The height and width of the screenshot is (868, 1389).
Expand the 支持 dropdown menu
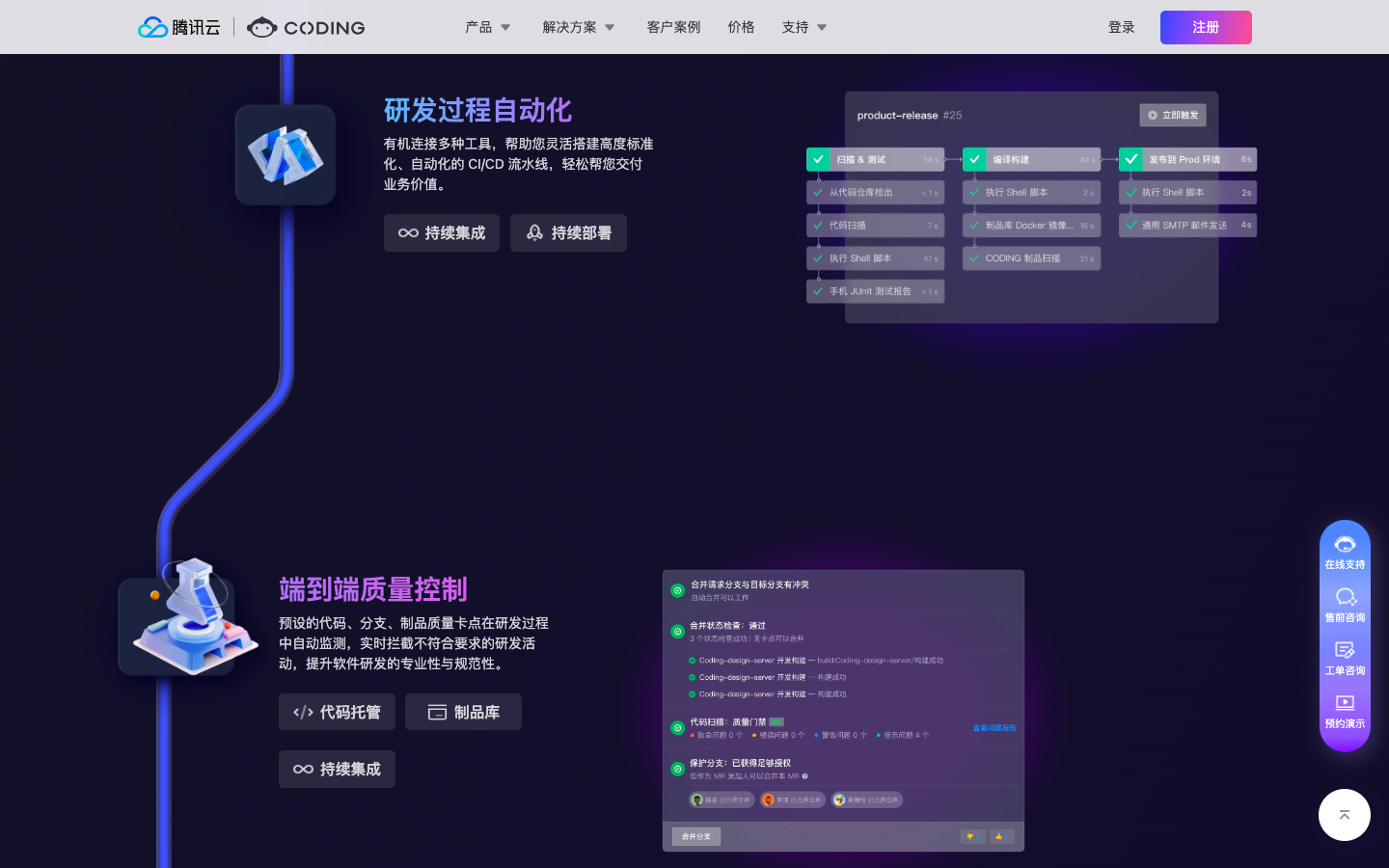pyautogui.click(x=804, y=27)
